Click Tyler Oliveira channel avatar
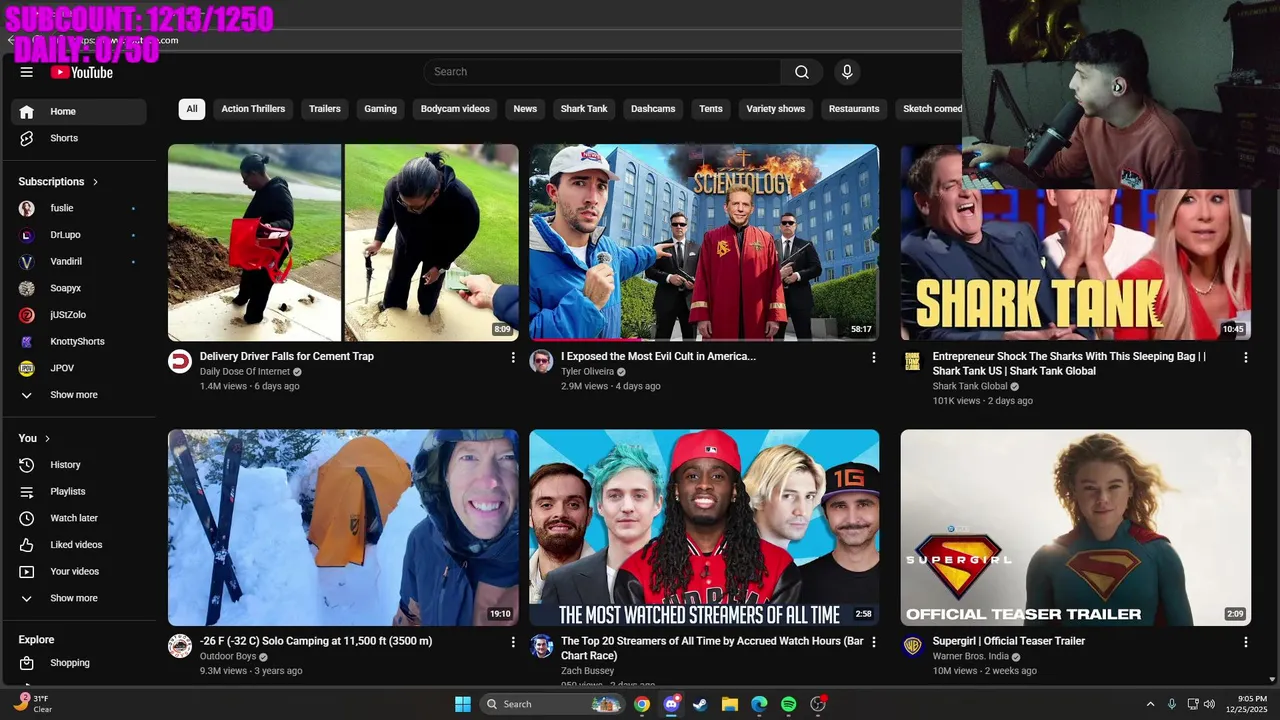Image resolution: width=1280 pixels, height=720 pixels. pos(541,361)
